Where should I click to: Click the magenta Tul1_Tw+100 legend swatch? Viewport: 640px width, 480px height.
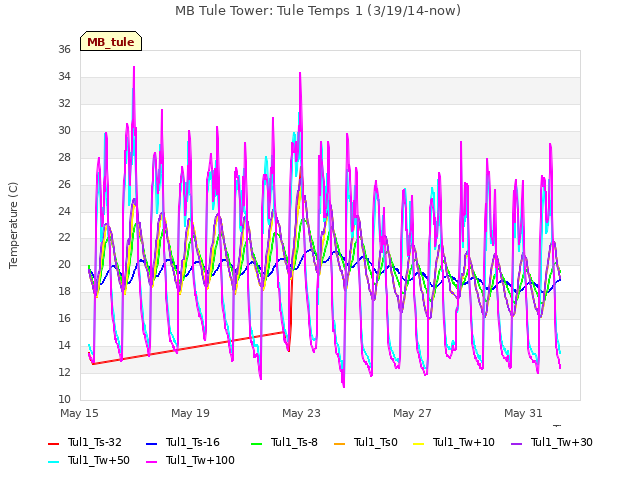point(151,462)
